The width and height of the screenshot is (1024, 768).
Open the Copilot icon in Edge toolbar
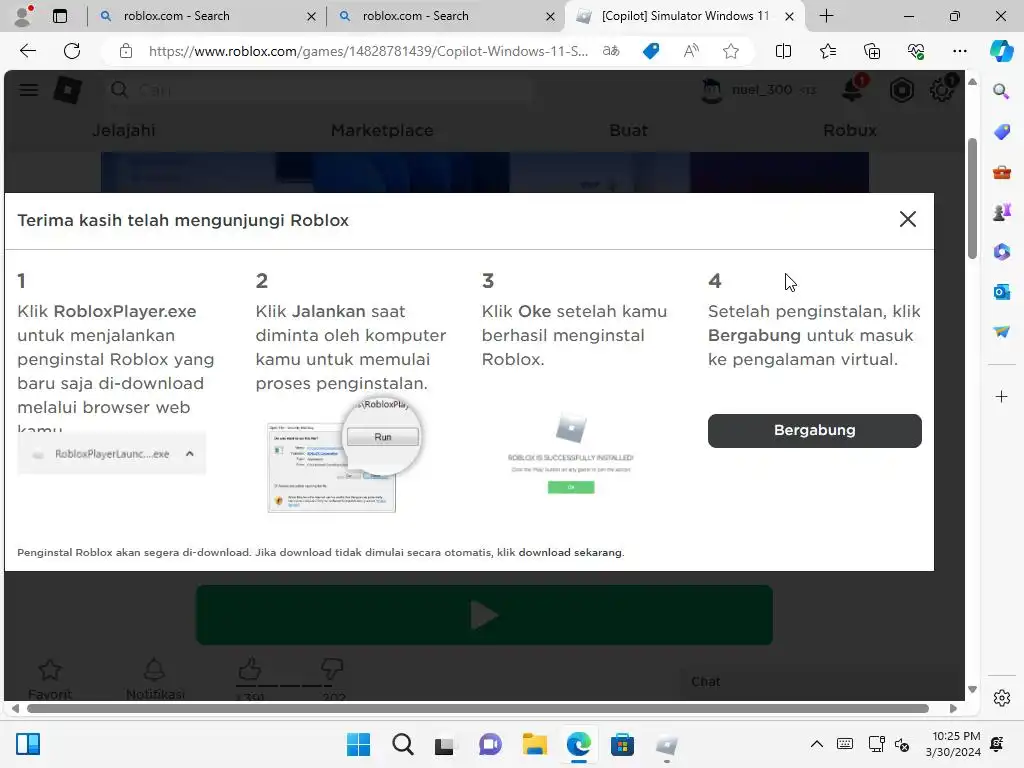1001,51
